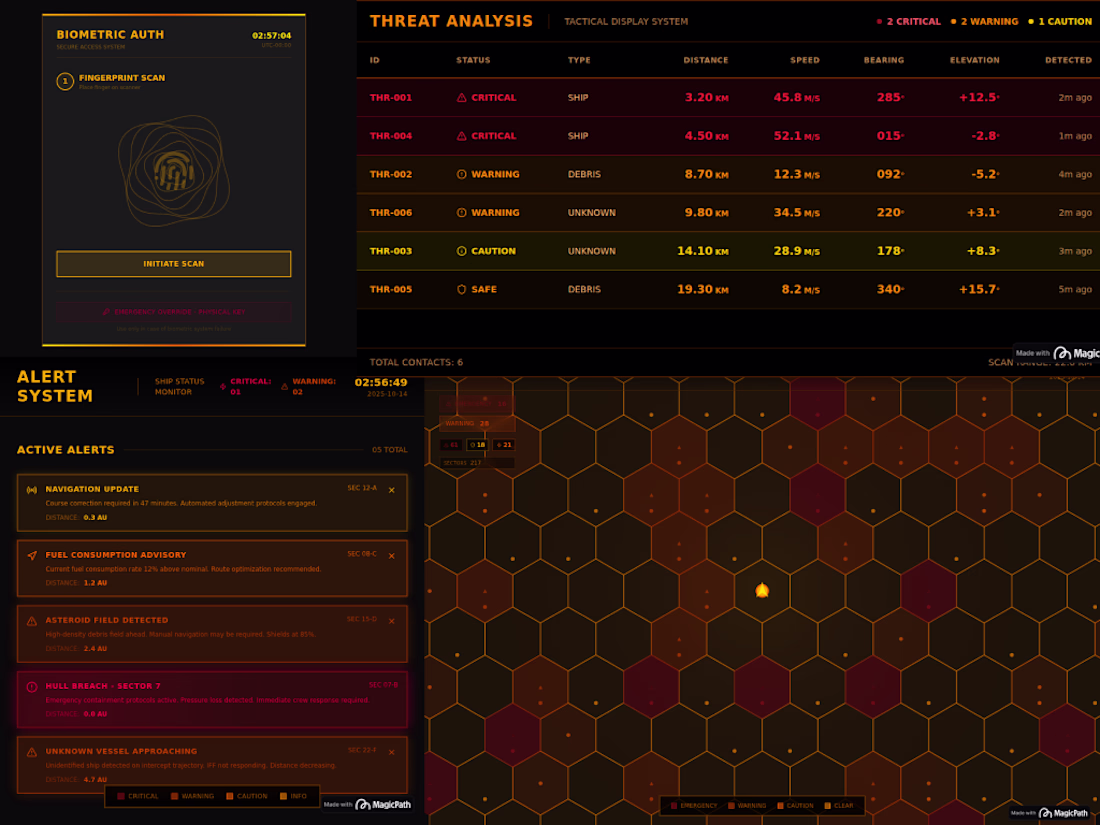Select the THR-006 threat ID
Screen dimensions: 1100x825
[391, 213]
